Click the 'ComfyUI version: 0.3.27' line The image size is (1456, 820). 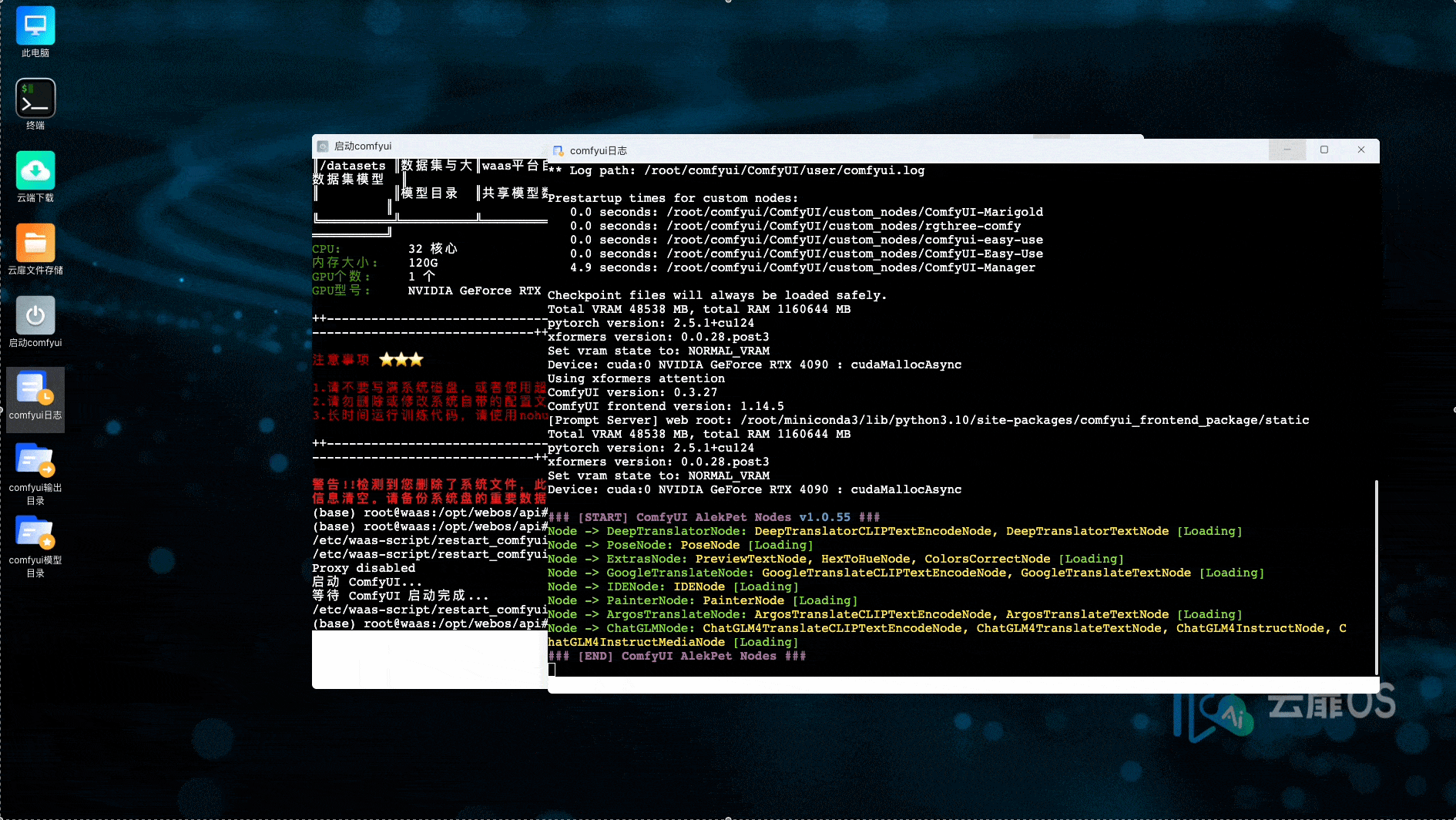[632, 393]
